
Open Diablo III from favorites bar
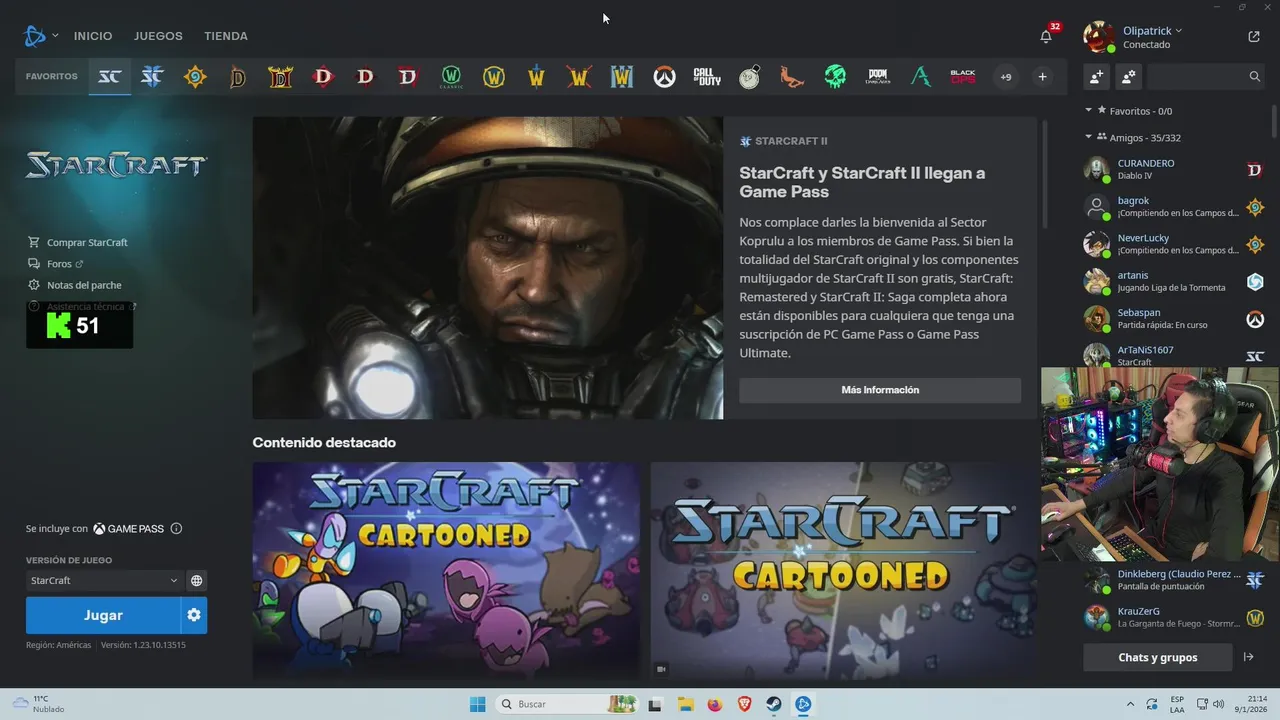[x=323, y=77]
